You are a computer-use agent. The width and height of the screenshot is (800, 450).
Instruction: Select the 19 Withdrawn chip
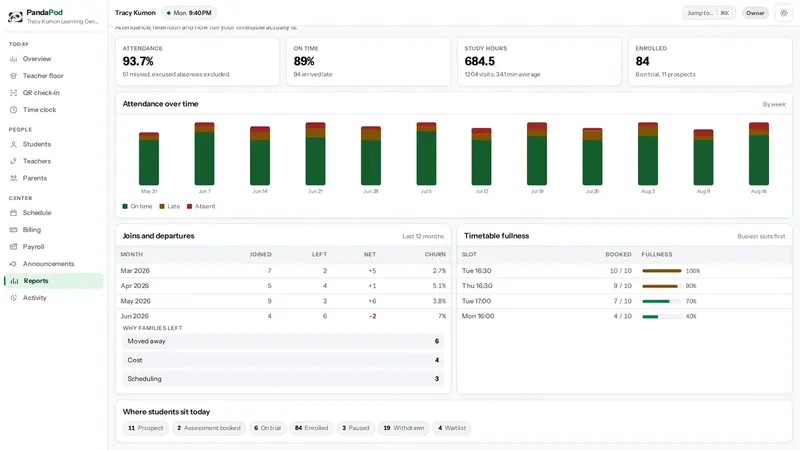(404, 428)
